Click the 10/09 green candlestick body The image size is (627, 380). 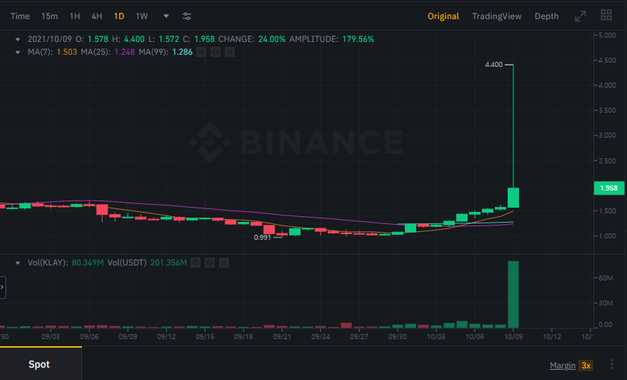(x=513, y=198)
